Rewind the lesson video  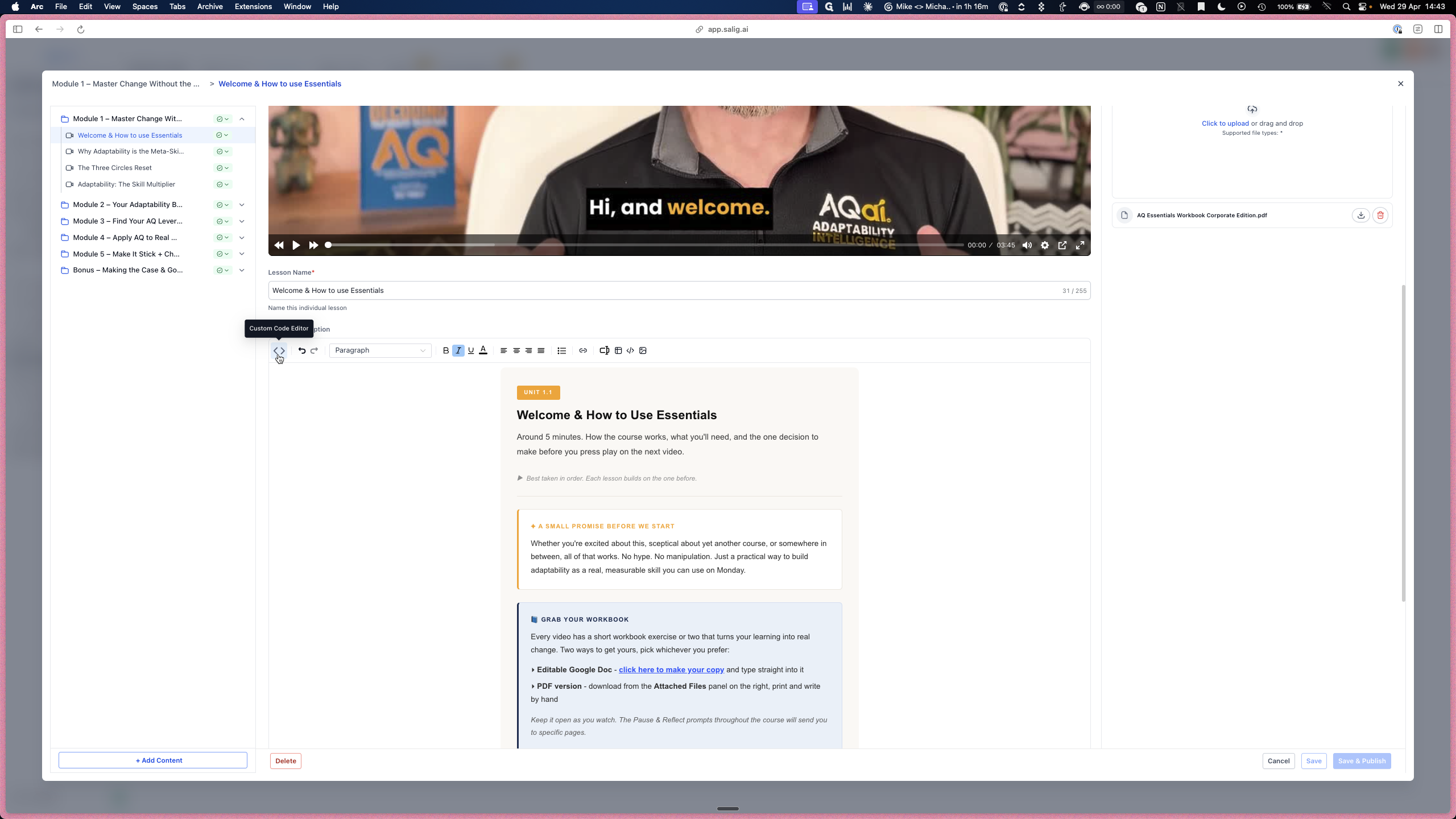pyautogui.click(x=279, y=245)
